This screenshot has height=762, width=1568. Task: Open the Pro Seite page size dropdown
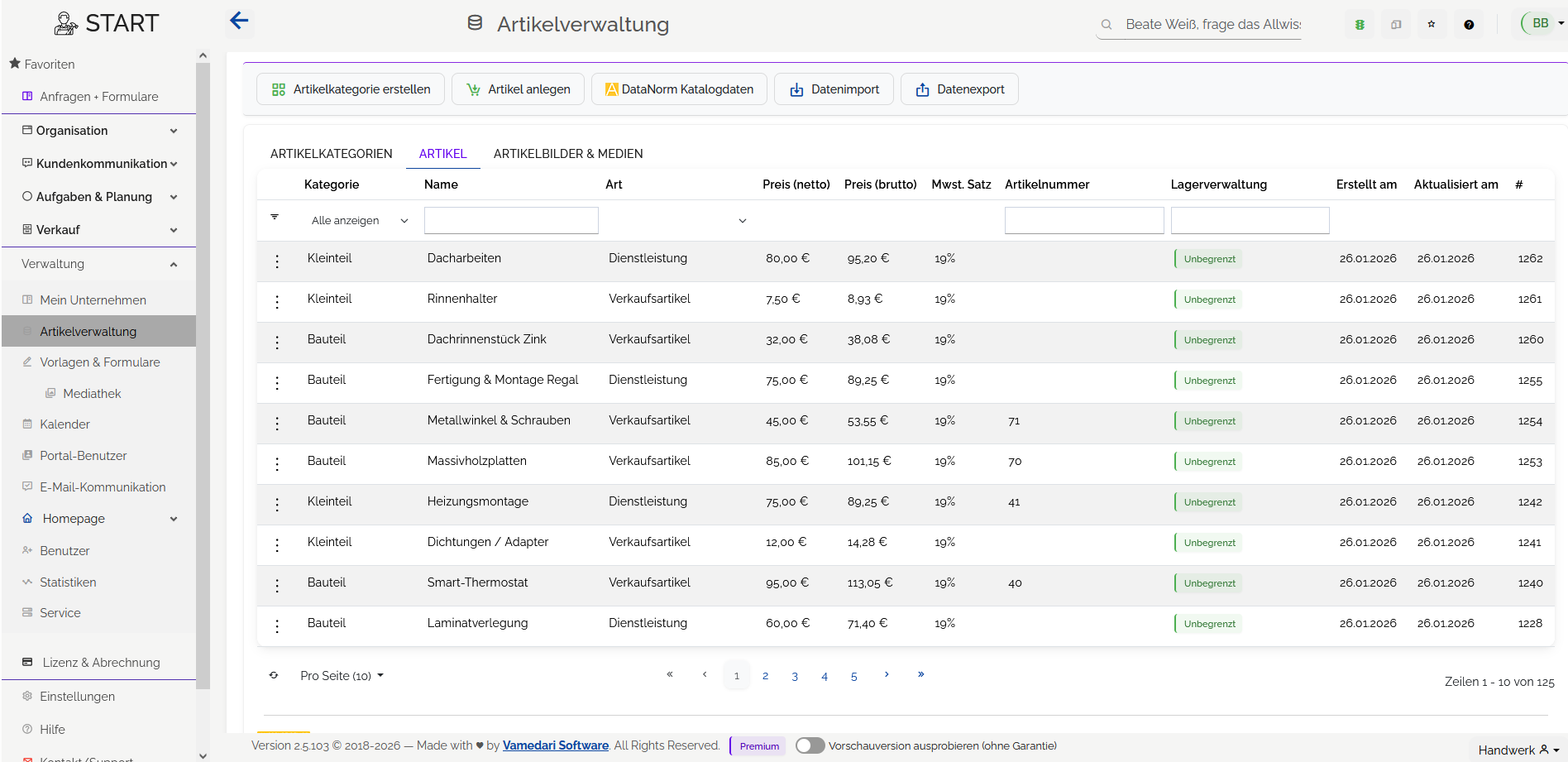(x=342, y=675)
